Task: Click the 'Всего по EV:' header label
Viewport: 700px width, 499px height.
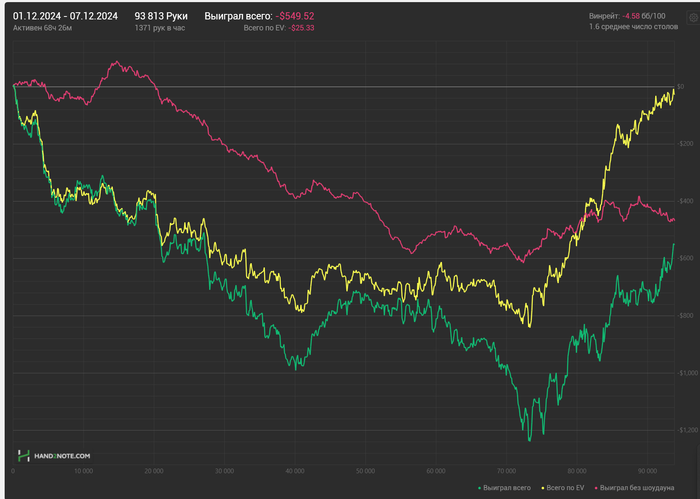Action: click(x=264, y=28)
